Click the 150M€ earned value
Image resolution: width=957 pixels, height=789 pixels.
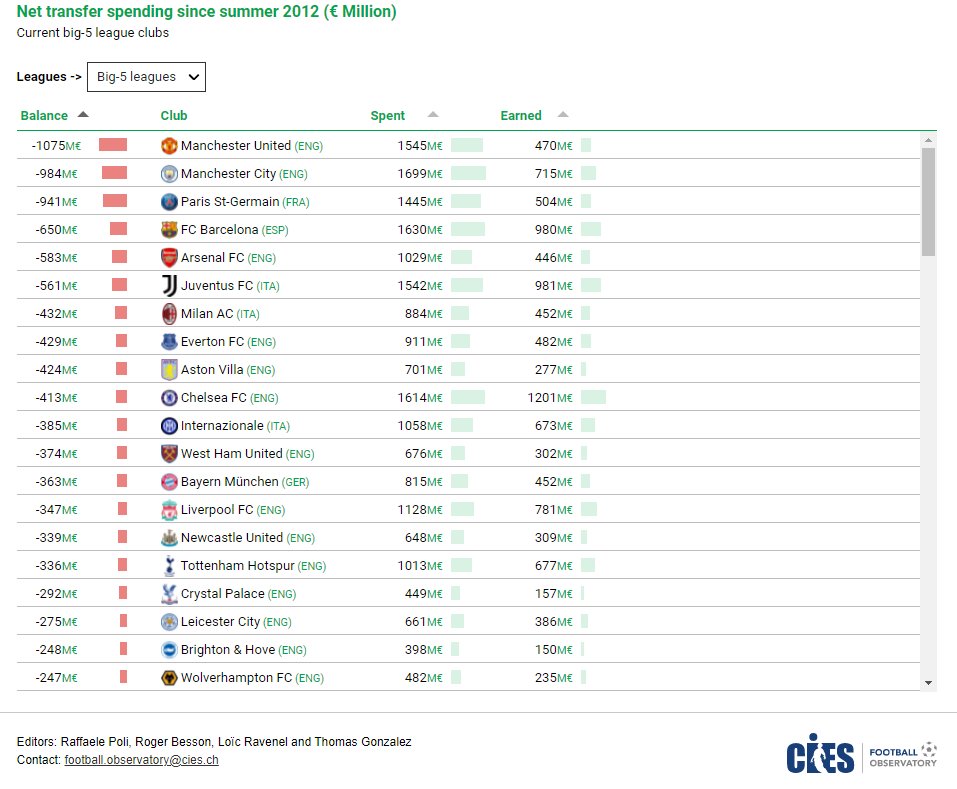[x=554, y=650]
